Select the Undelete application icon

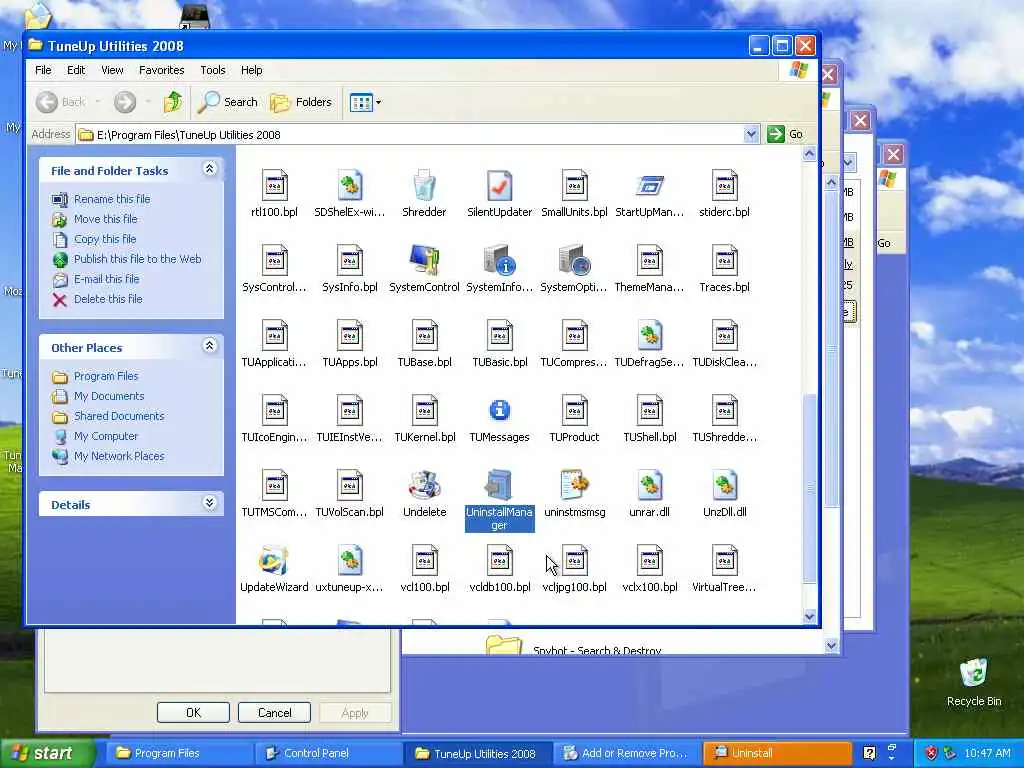(424, 485)
